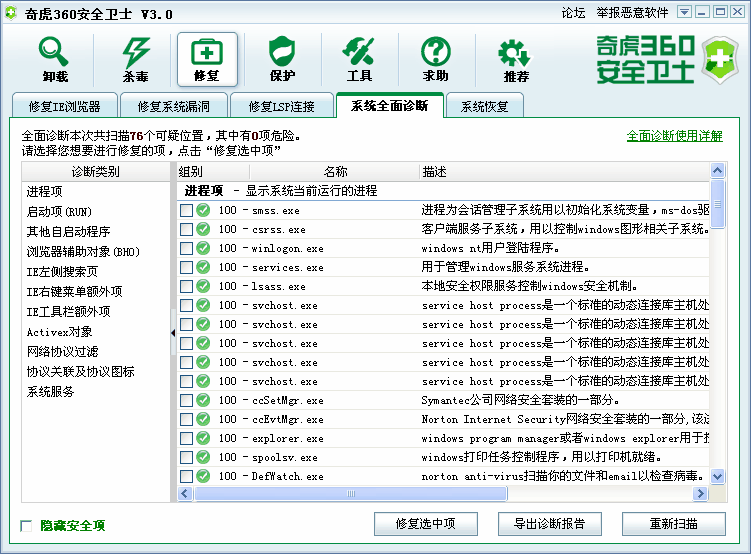Click the vertical scrollbar thumb

click(x=717, y=204)
